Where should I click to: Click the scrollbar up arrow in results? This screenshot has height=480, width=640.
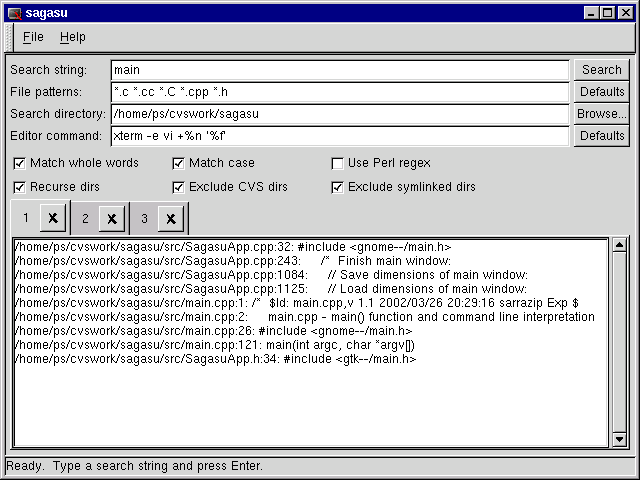coord(619,245)
